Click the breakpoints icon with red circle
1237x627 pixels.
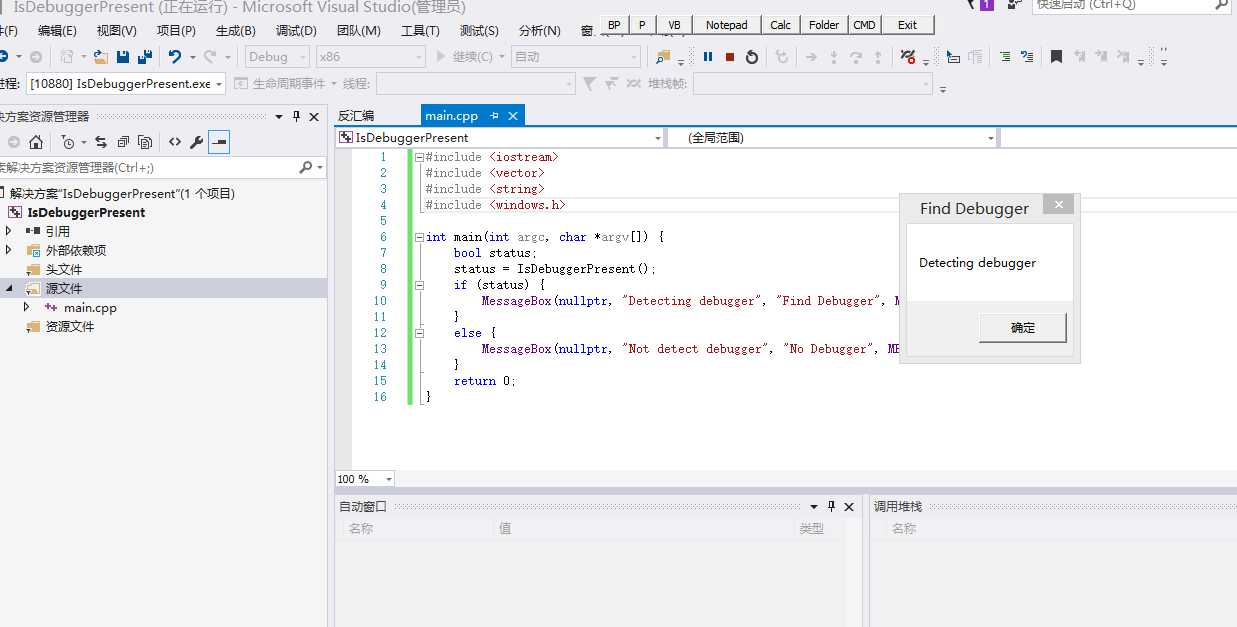tap(908, 57)
